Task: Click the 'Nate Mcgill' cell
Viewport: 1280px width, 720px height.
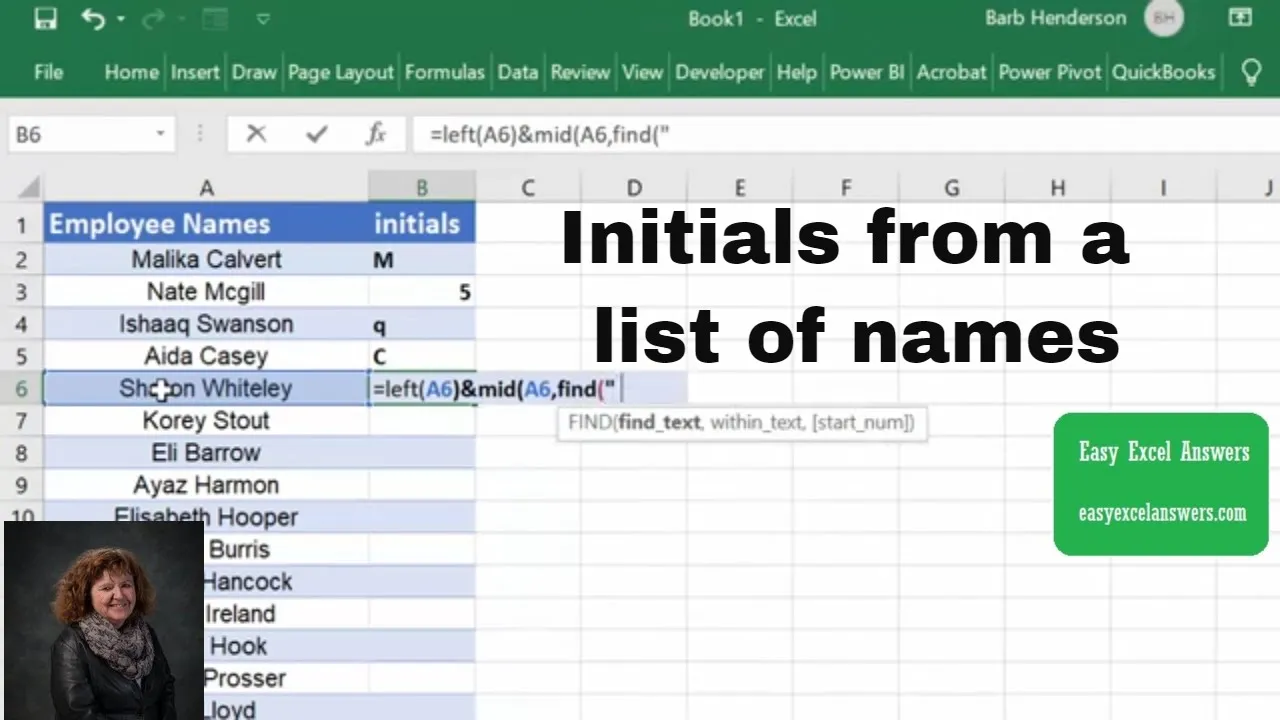Action: [206, 291]
